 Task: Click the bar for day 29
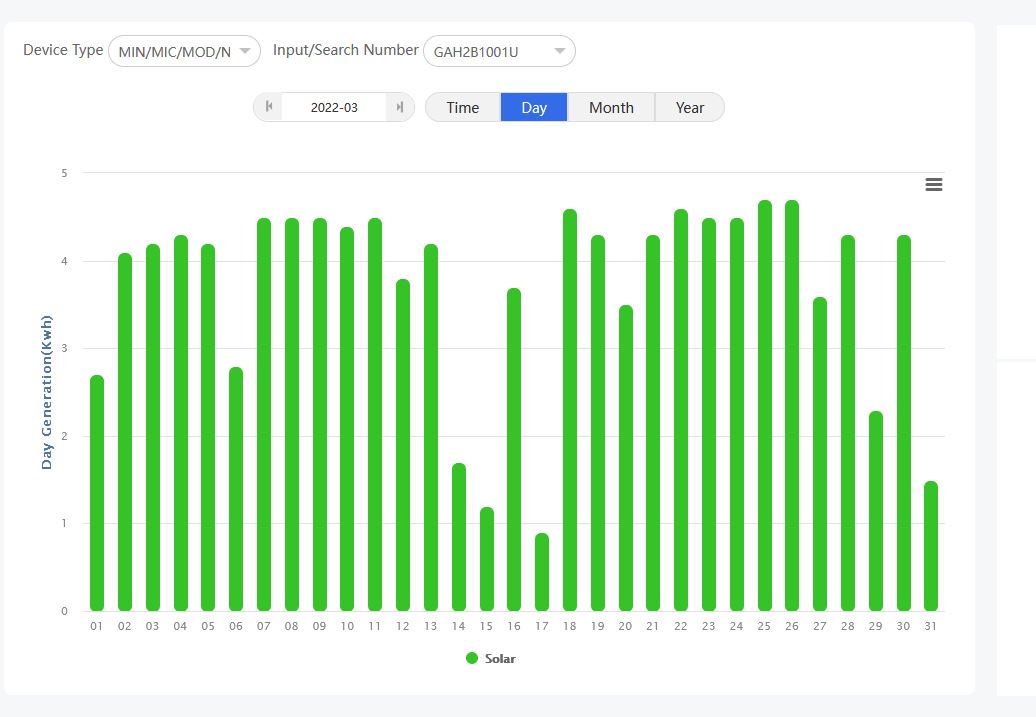(875, 511)
